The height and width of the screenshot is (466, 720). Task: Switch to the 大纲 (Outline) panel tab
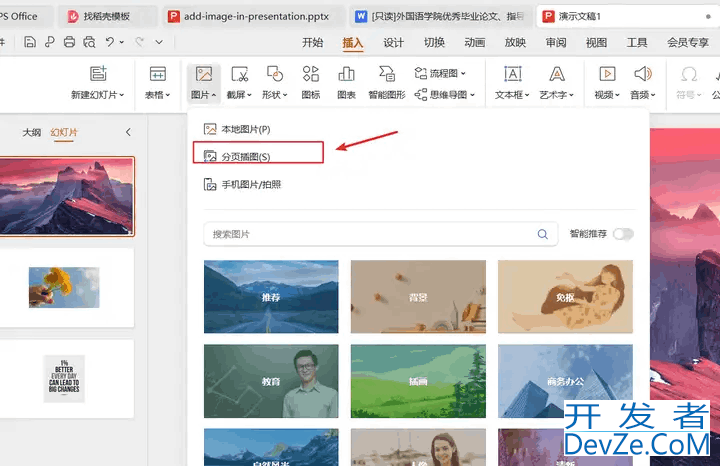pos(32,133)
